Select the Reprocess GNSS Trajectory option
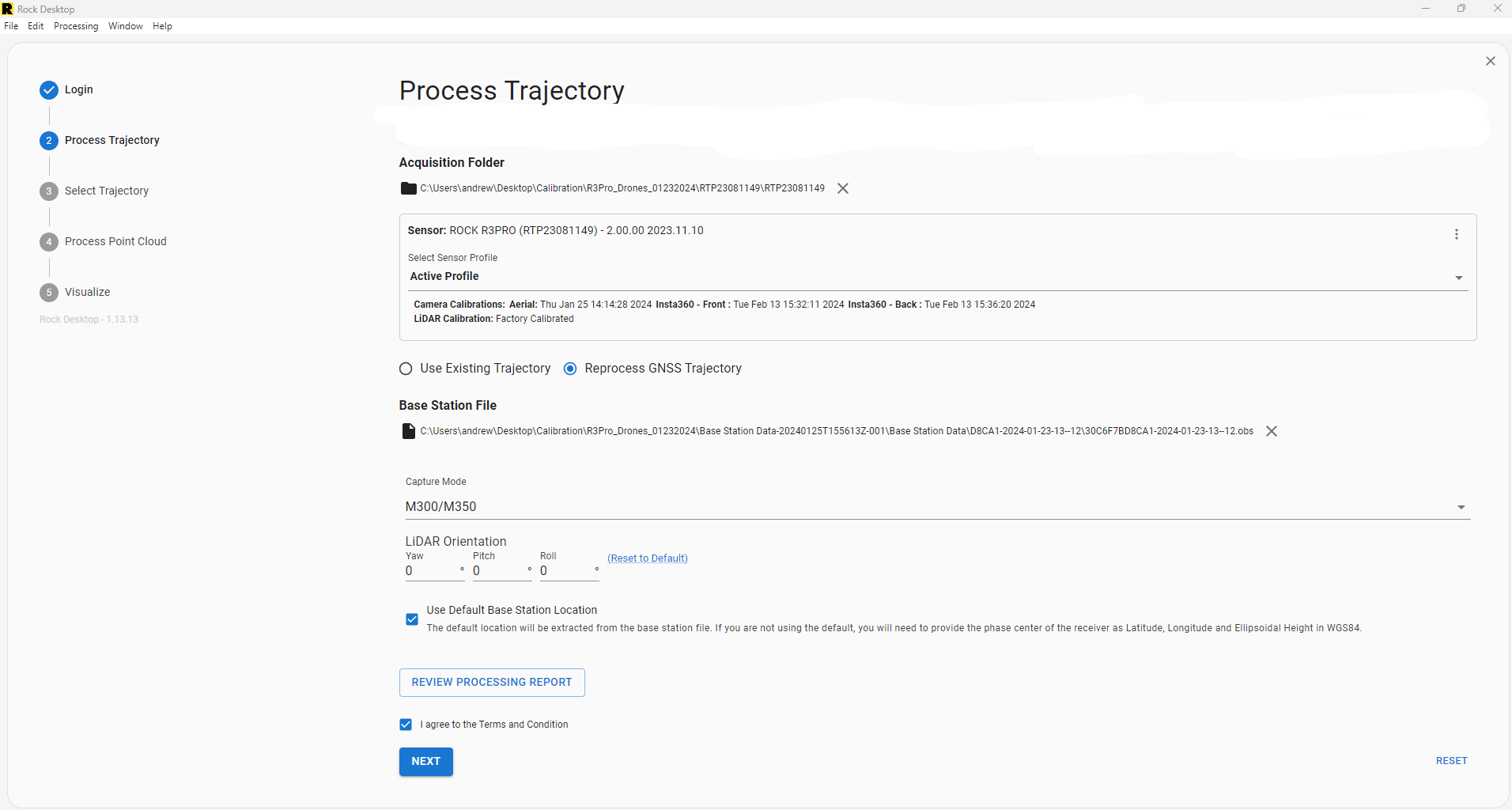The width and height of the screenshot is (1512, 810). tap(570, 369)
